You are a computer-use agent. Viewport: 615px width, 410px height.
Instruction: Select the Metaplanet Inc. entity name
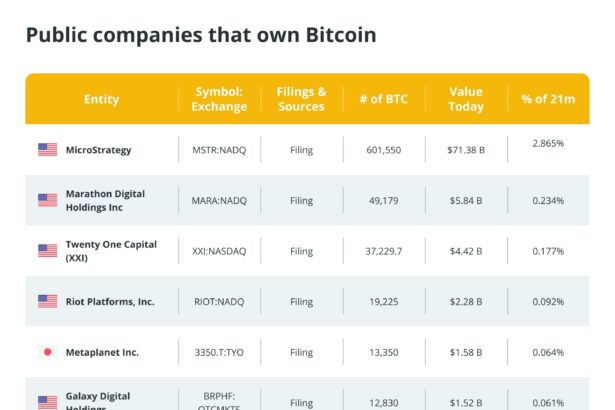pos(102,352)
